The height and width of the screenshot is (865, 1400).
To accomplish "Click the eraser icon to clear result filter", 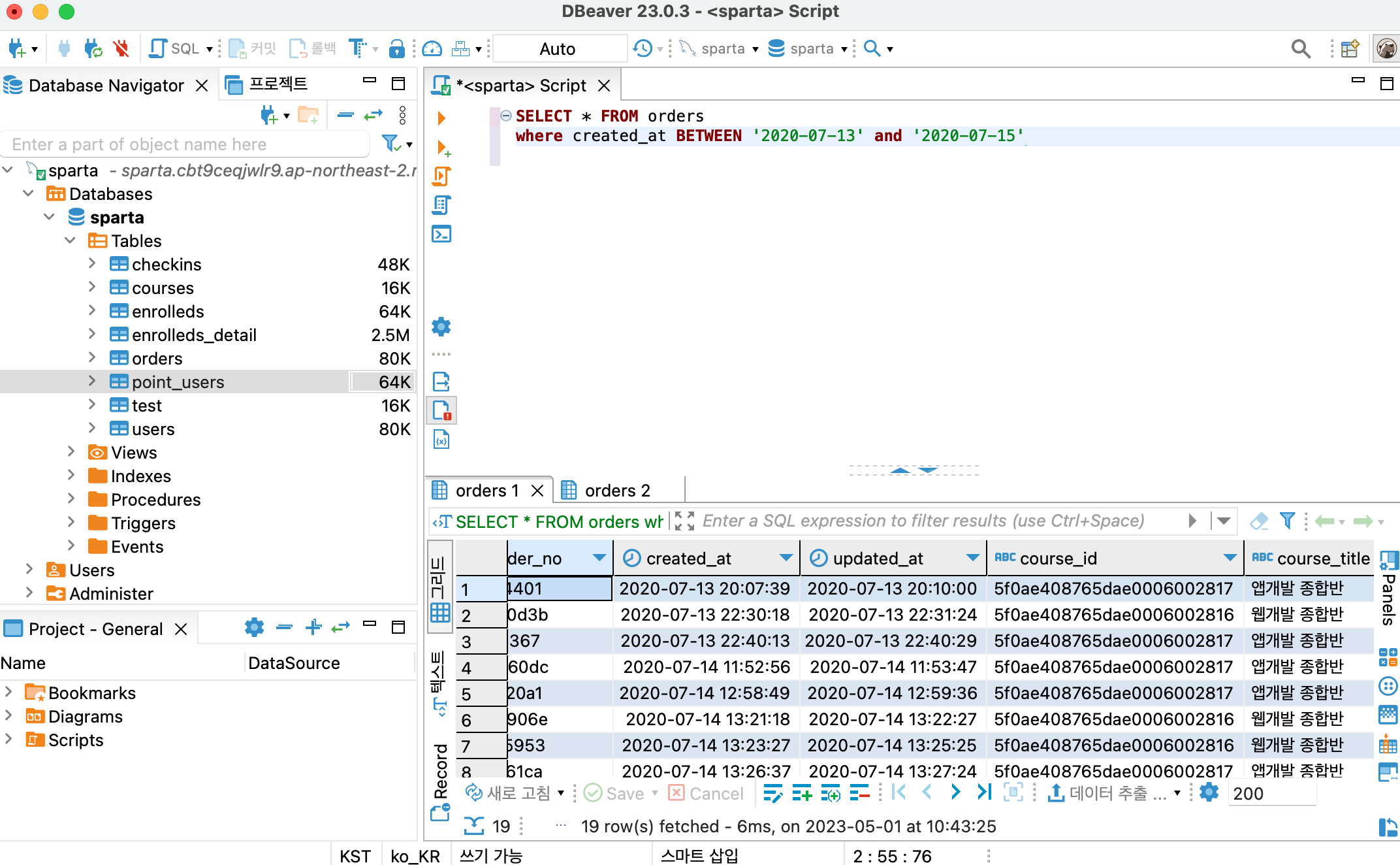I will tap(1258, 521).
